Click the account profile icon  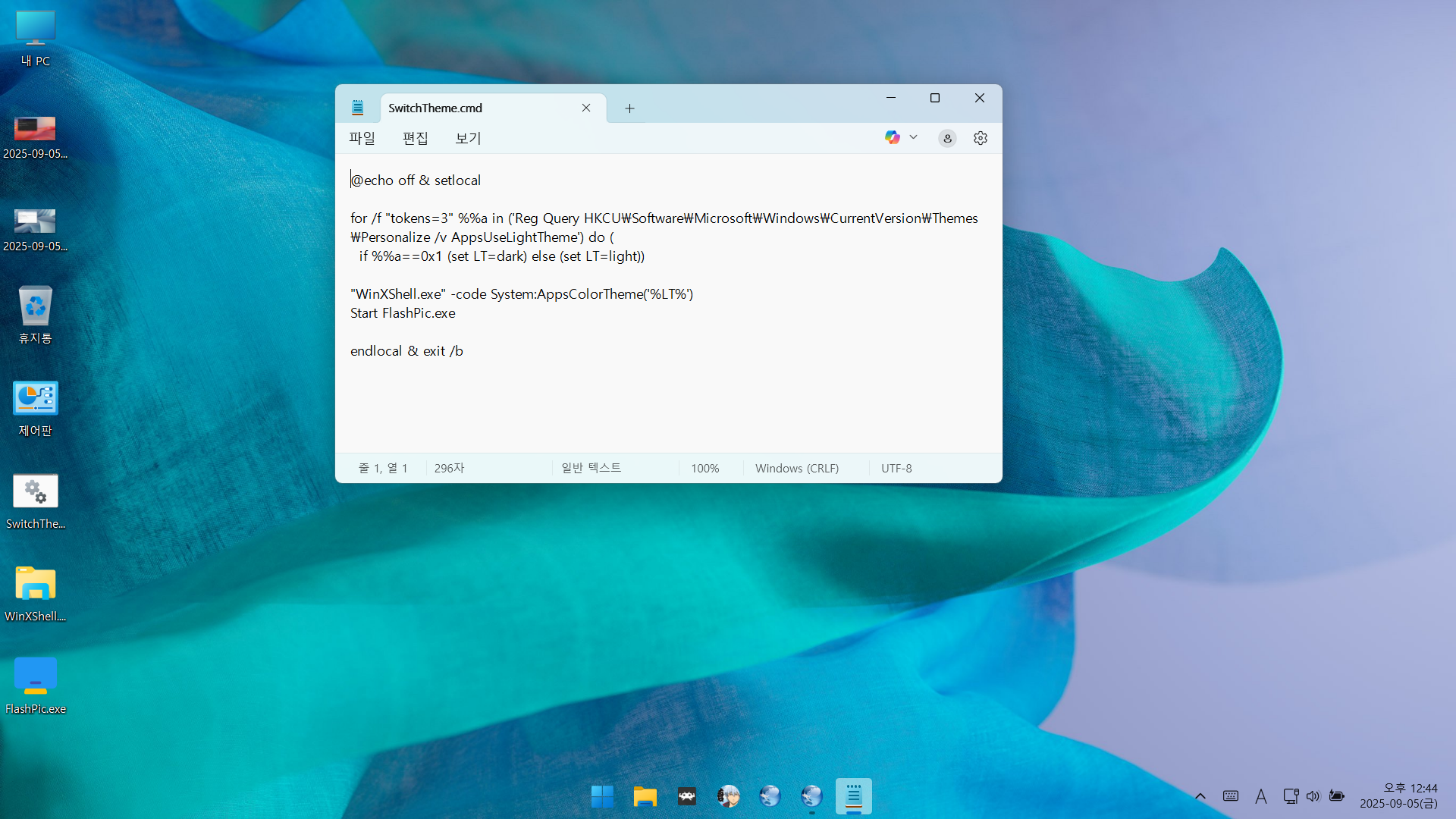tap(947, 138)
